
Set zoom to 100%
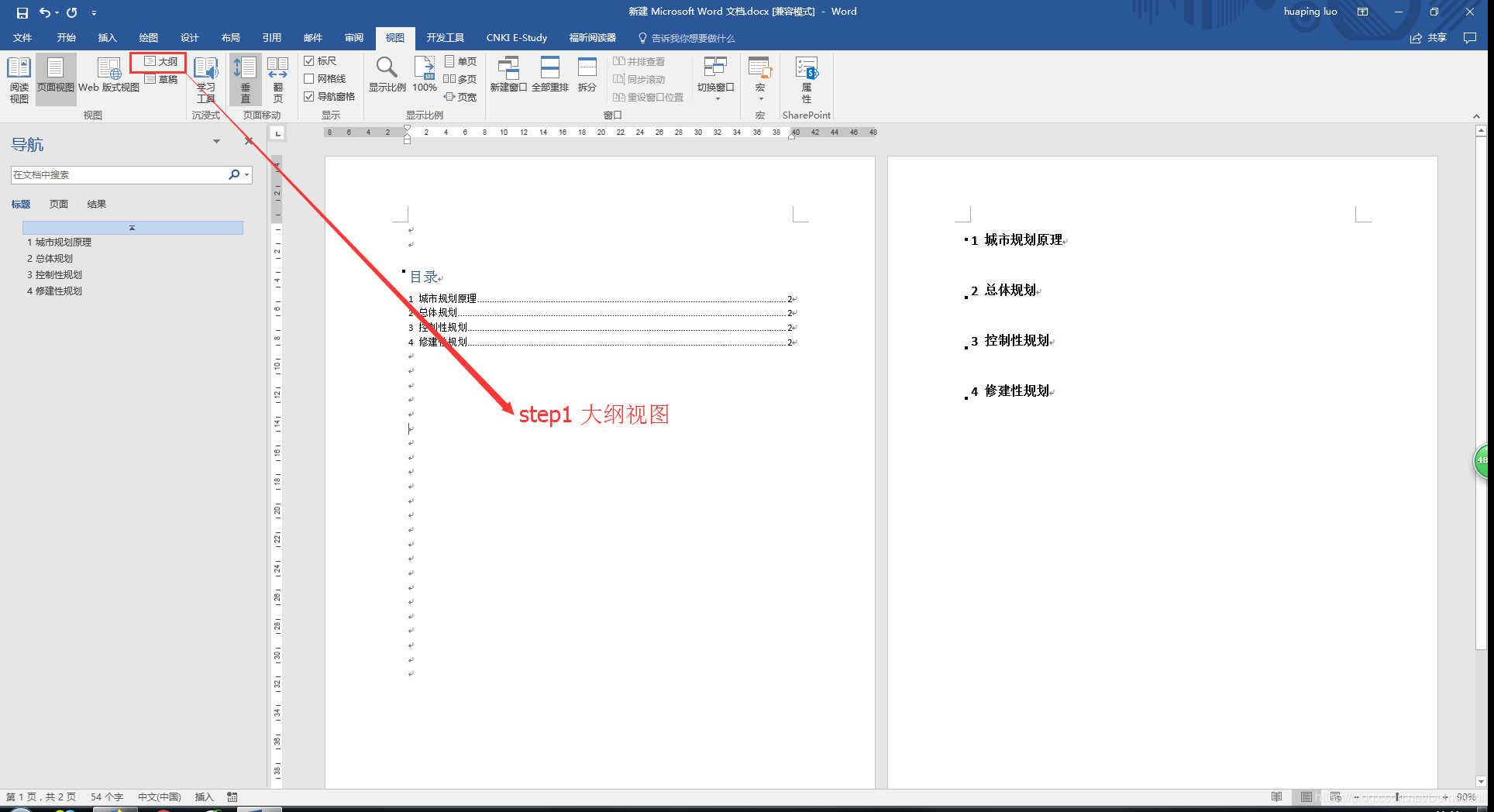425,75
